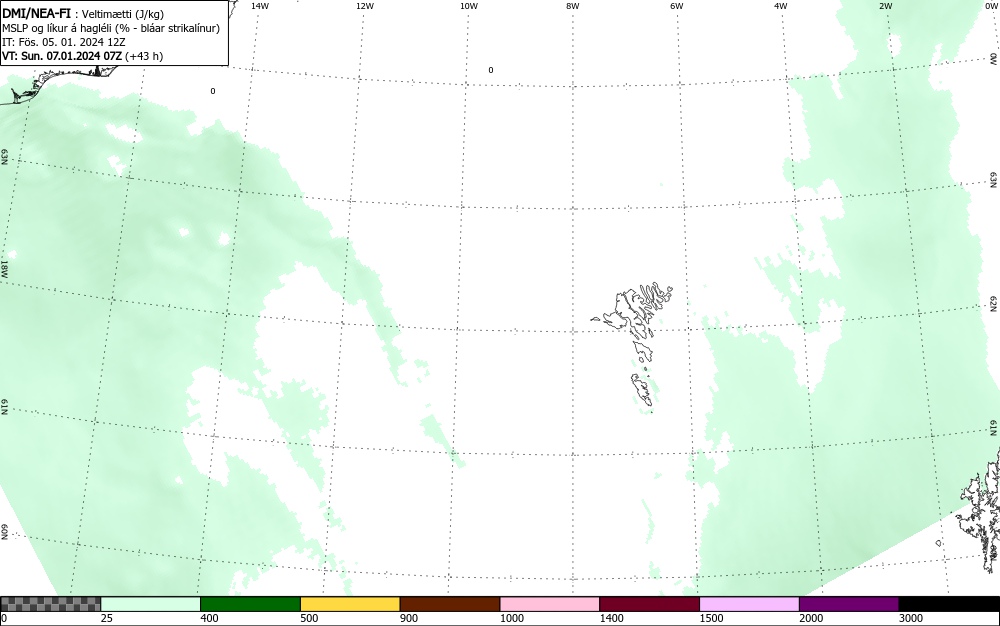
Task: Click the dark maroon 1400-1500 legend swatch
Action: [649, 604]
